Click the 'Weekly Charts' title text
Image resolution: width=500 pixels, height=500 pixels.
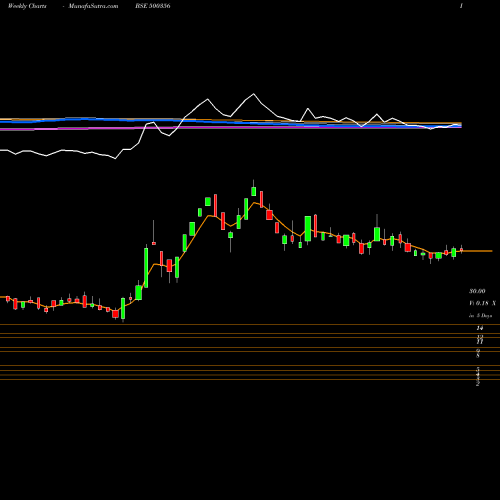click(x=27, y=6)
